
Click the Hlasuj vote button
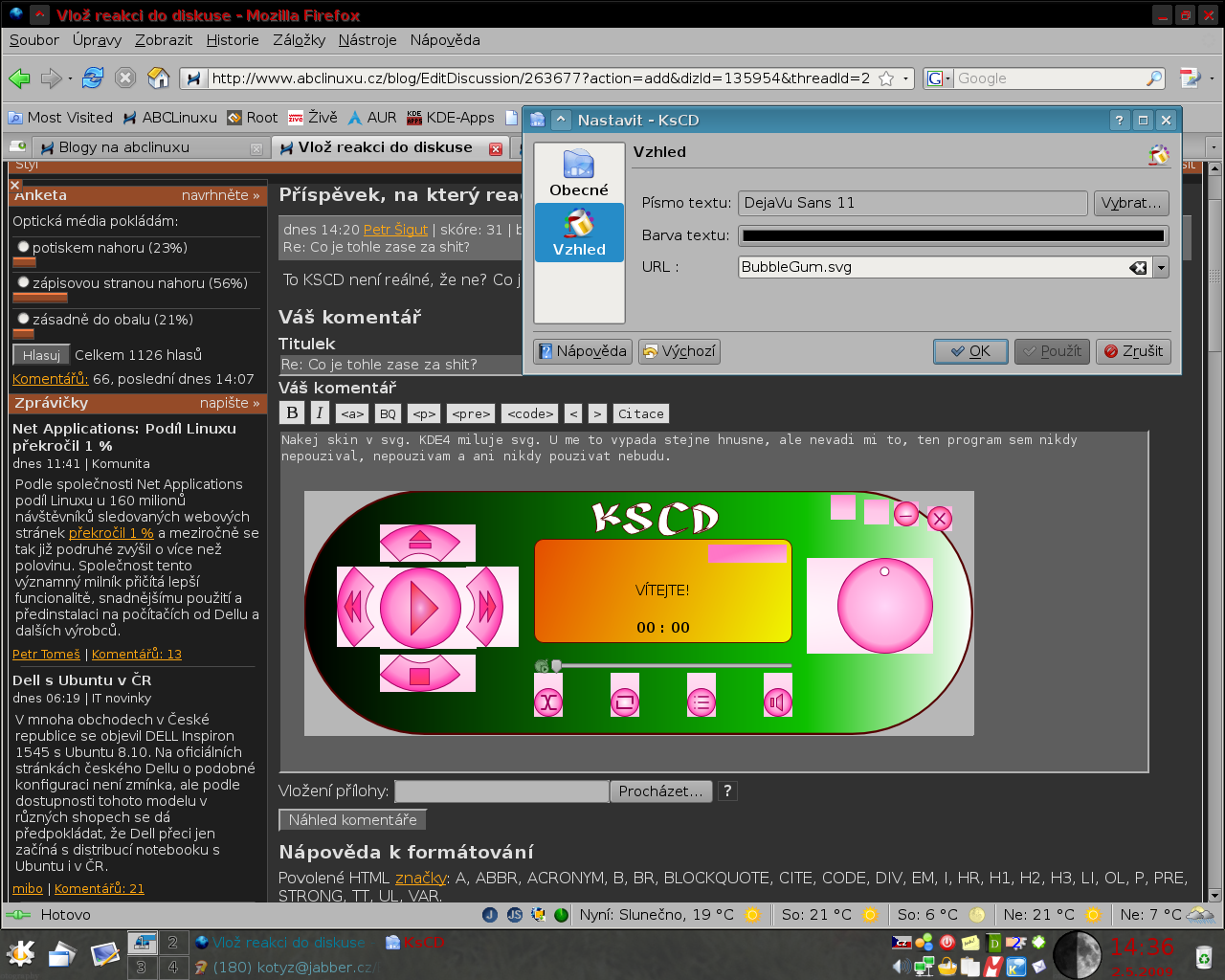[x=41, y=355]
